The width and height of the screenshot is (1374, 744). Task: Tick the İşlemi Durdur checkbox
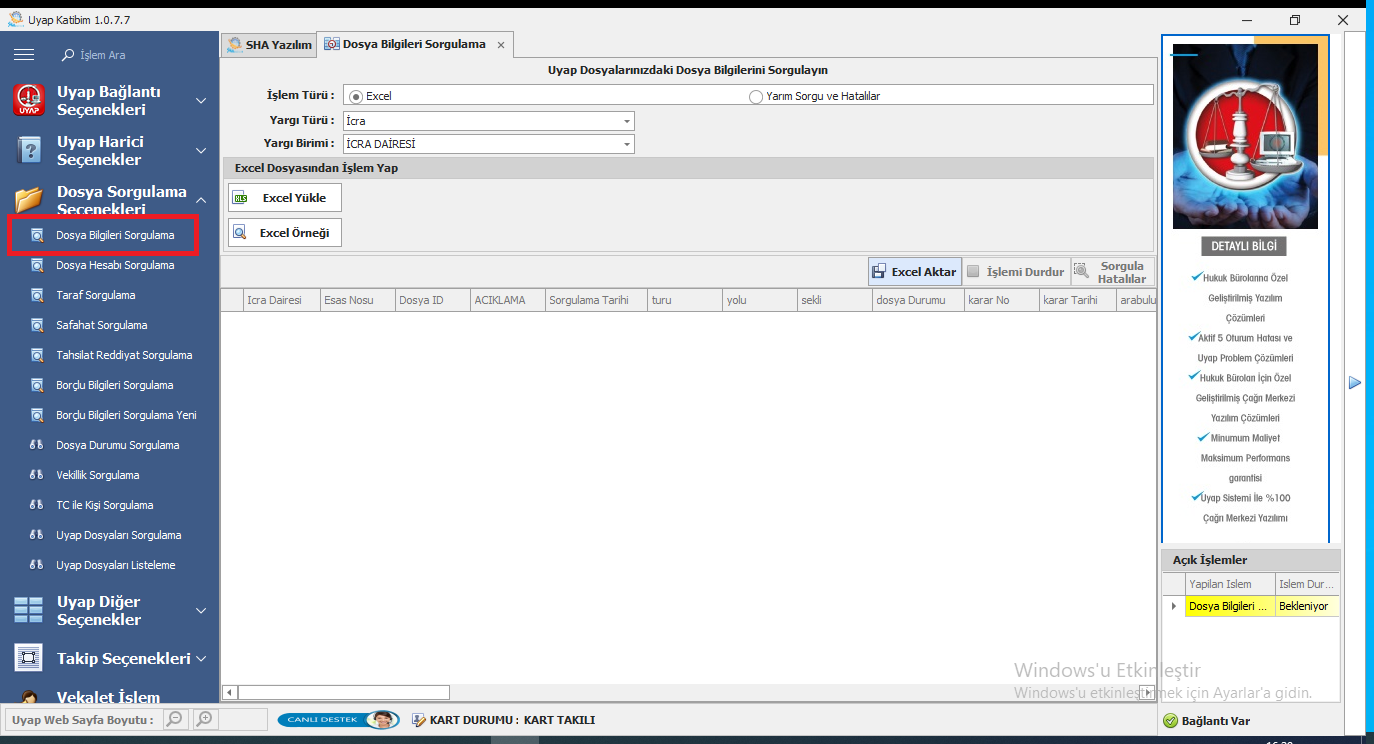pos(973,271)
